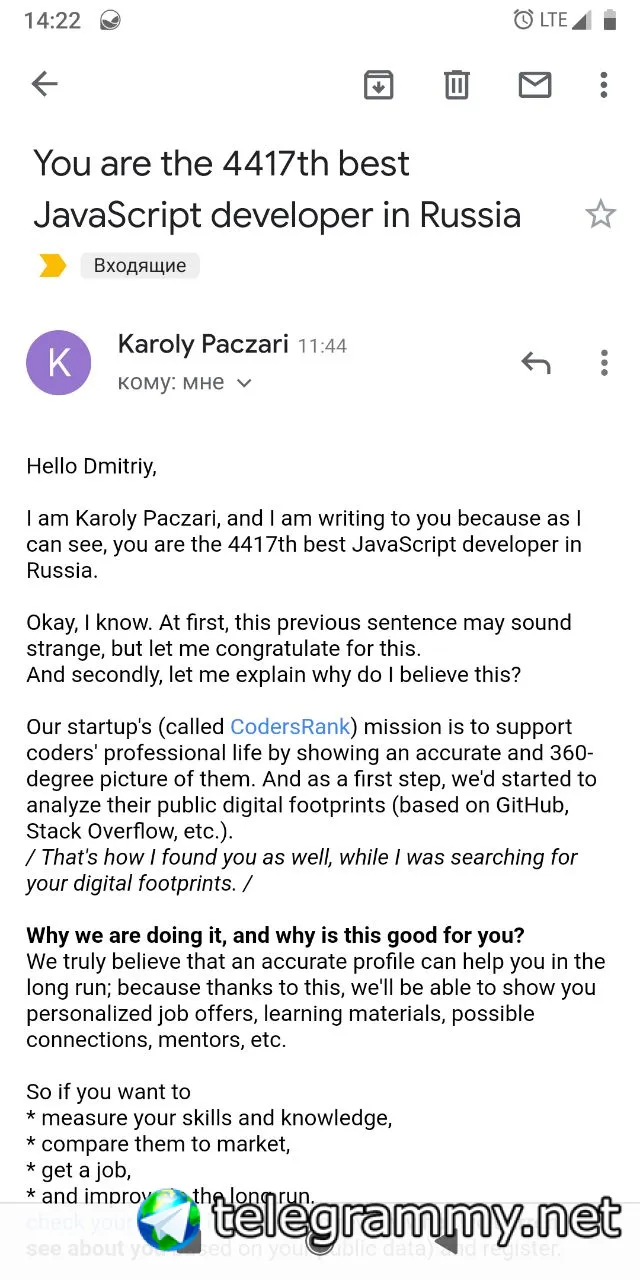The height and width of the screenshot is (1280, 640).
Task: Tap the email subject title
Action: pos(277,189)
